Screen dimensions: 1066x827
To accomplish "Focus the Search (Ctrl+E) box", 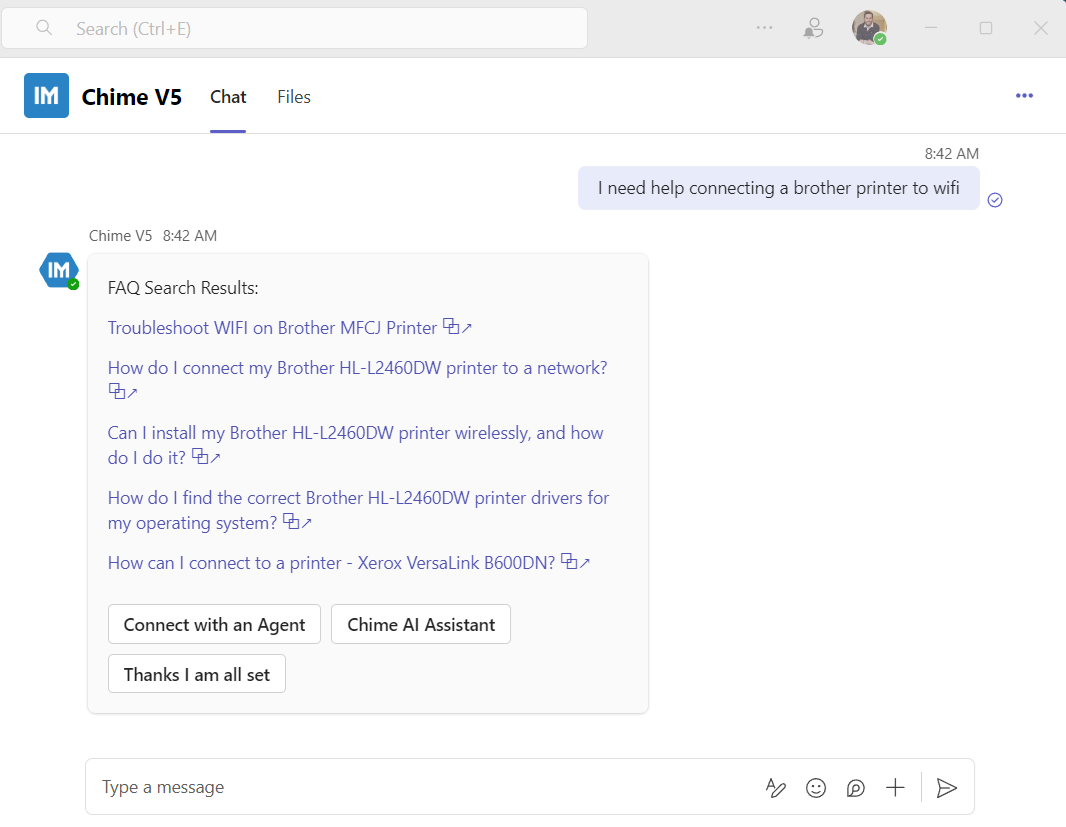I will [294, 28].
